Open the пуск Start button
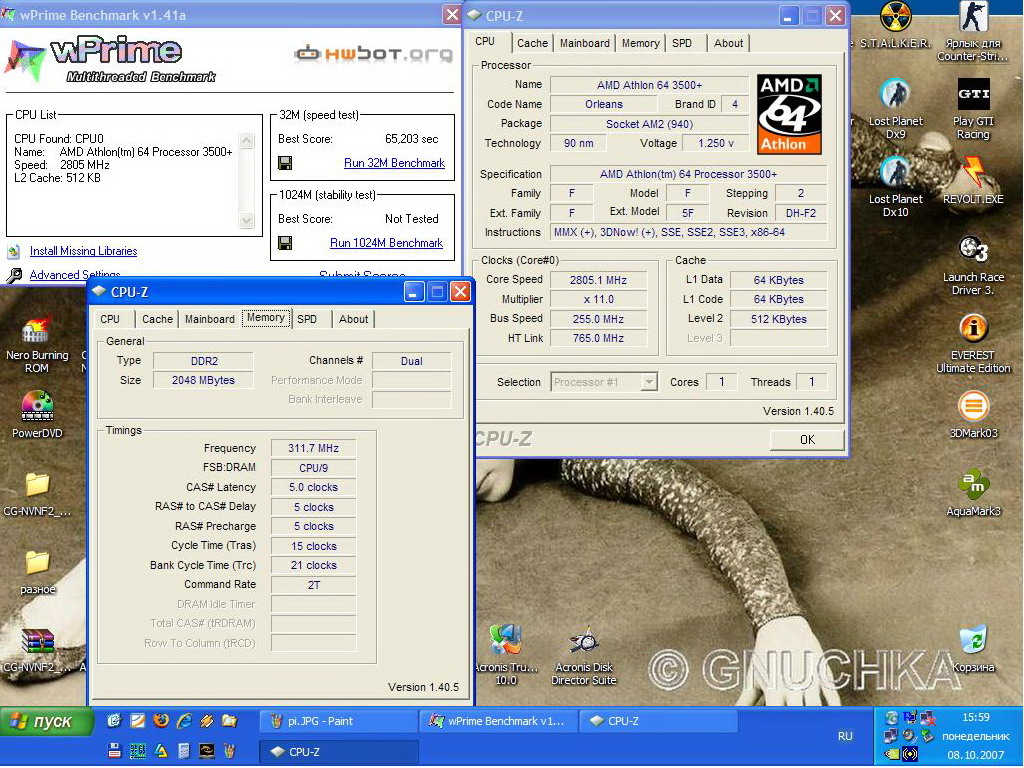 tap(46, 721)
